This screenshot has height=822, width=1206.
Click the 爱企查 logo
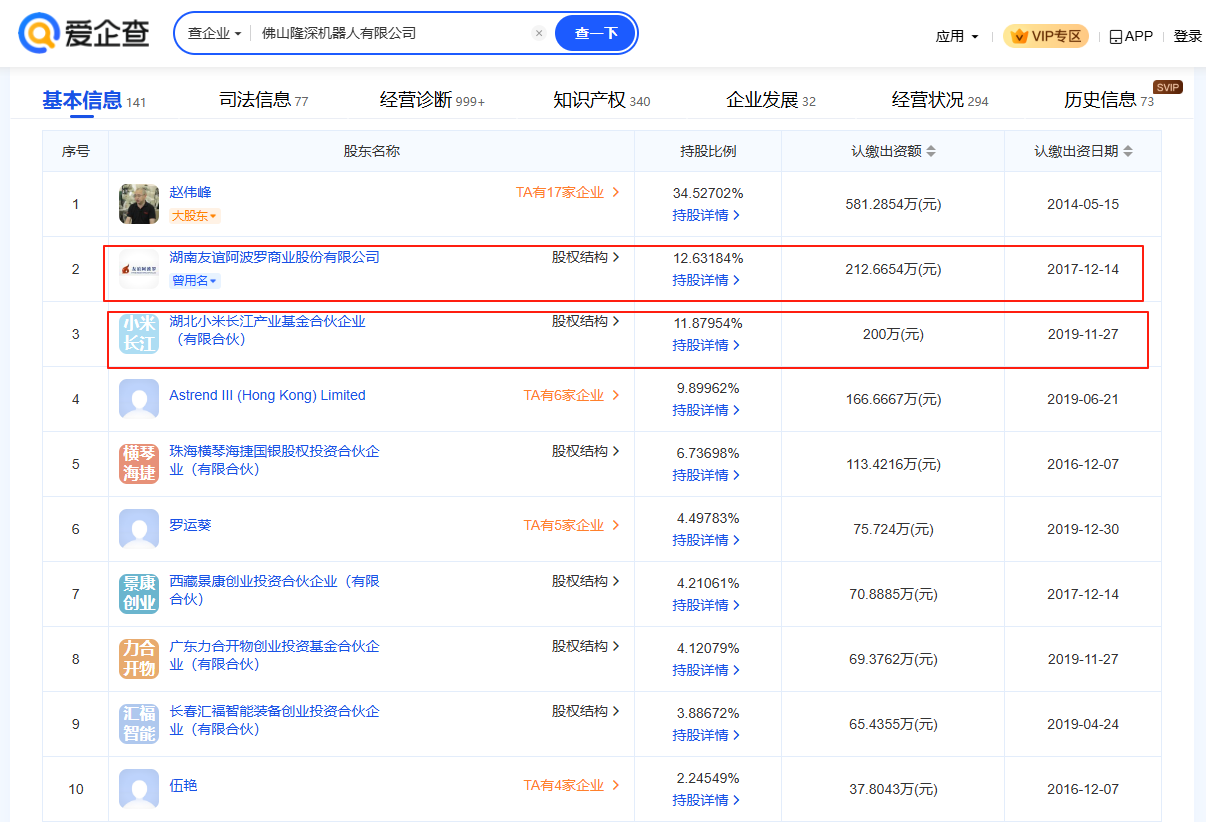tap(84, 33)
